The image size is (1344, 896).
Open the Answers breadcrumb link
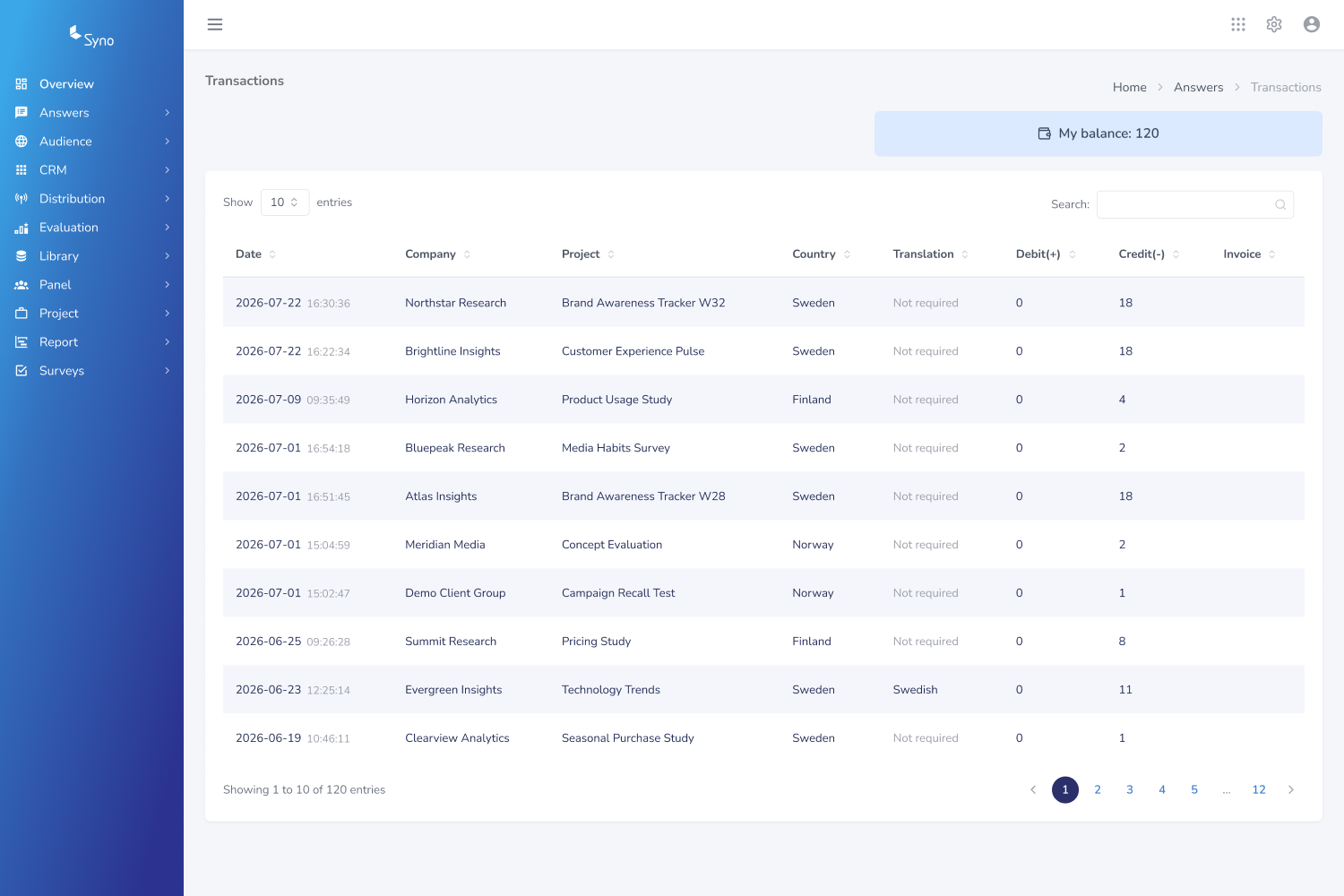pos(1199,87)
